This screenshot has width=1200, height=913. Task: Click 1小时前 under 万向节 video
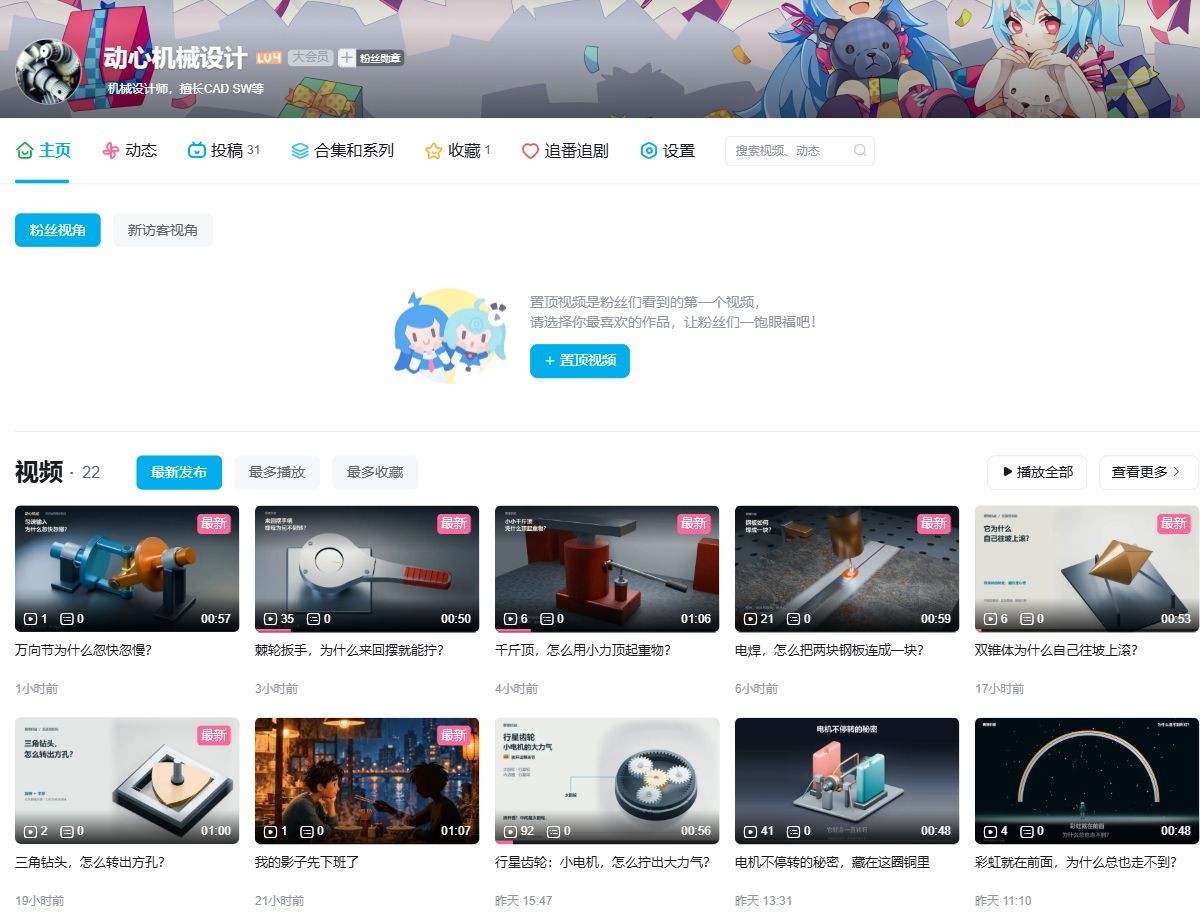[37, 689]
